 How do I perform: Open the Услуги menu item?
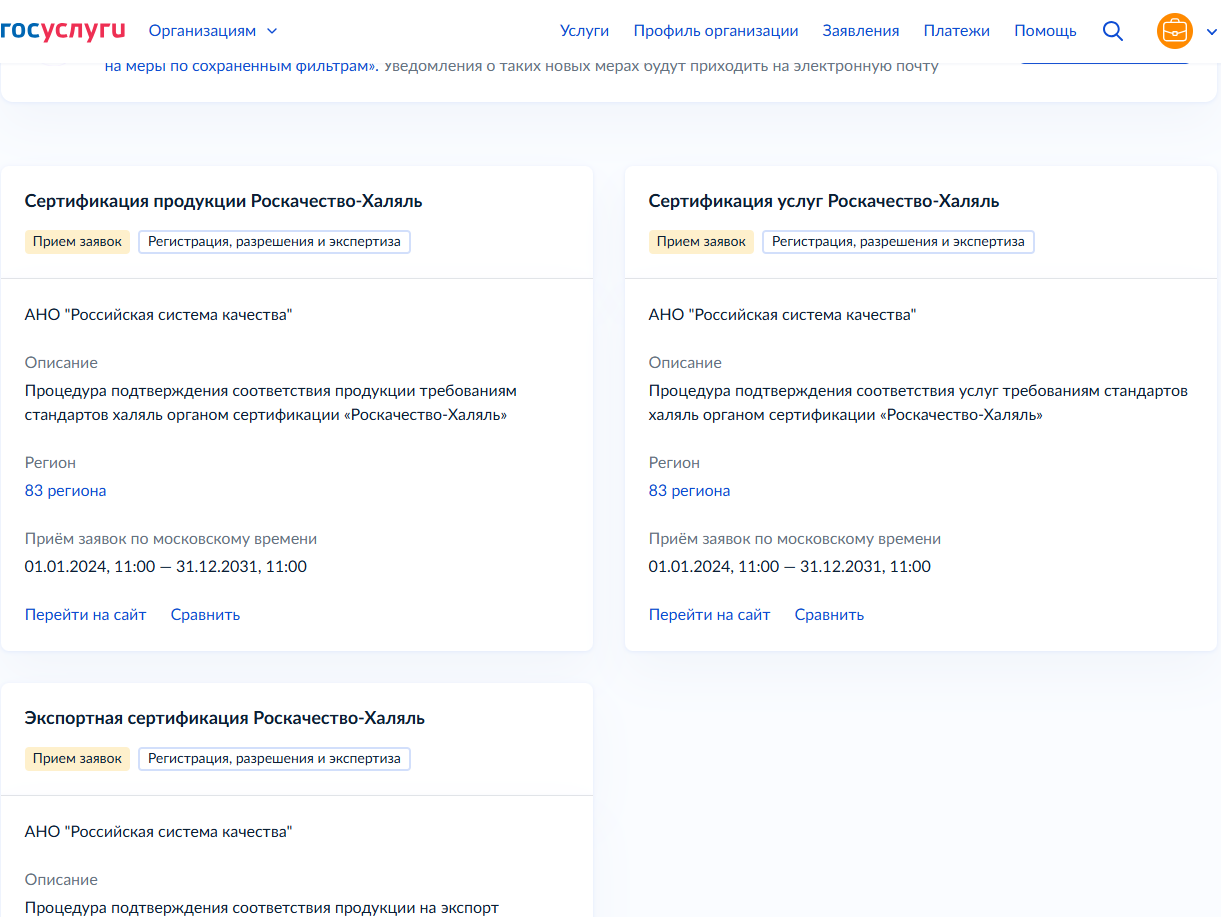tap(584, 31)
